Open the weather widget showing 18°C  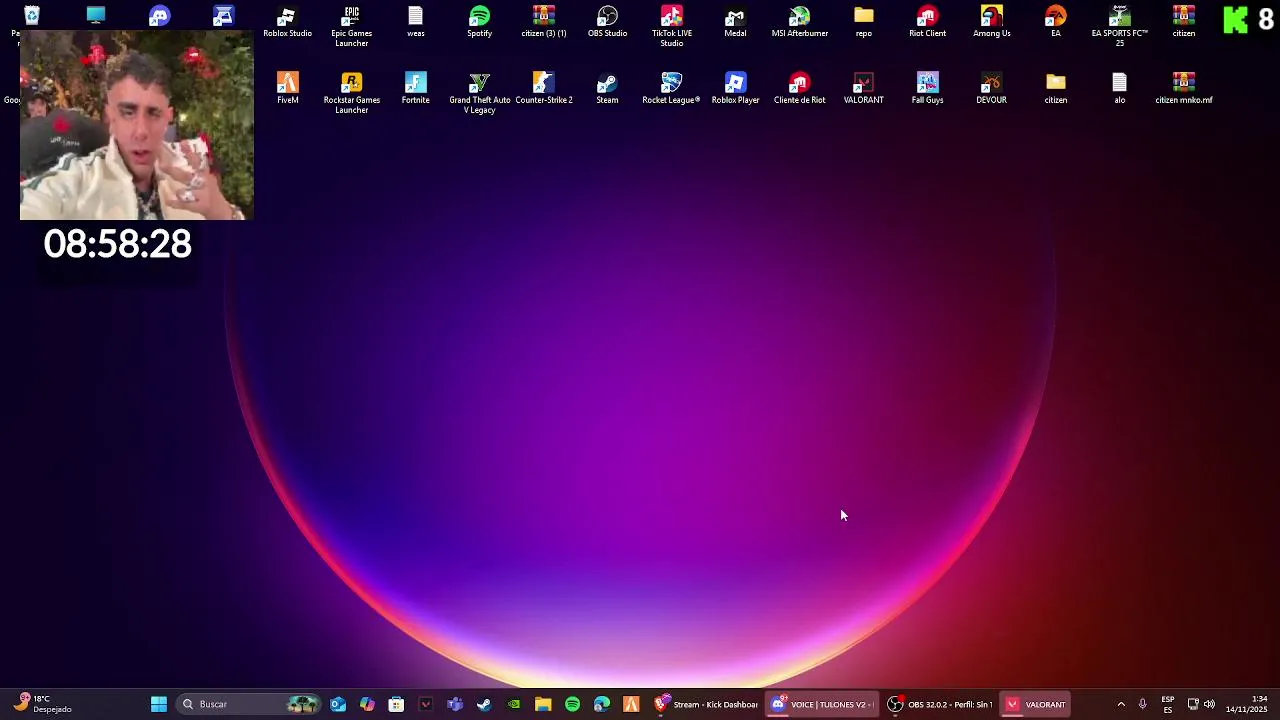[x=43, y=704]
